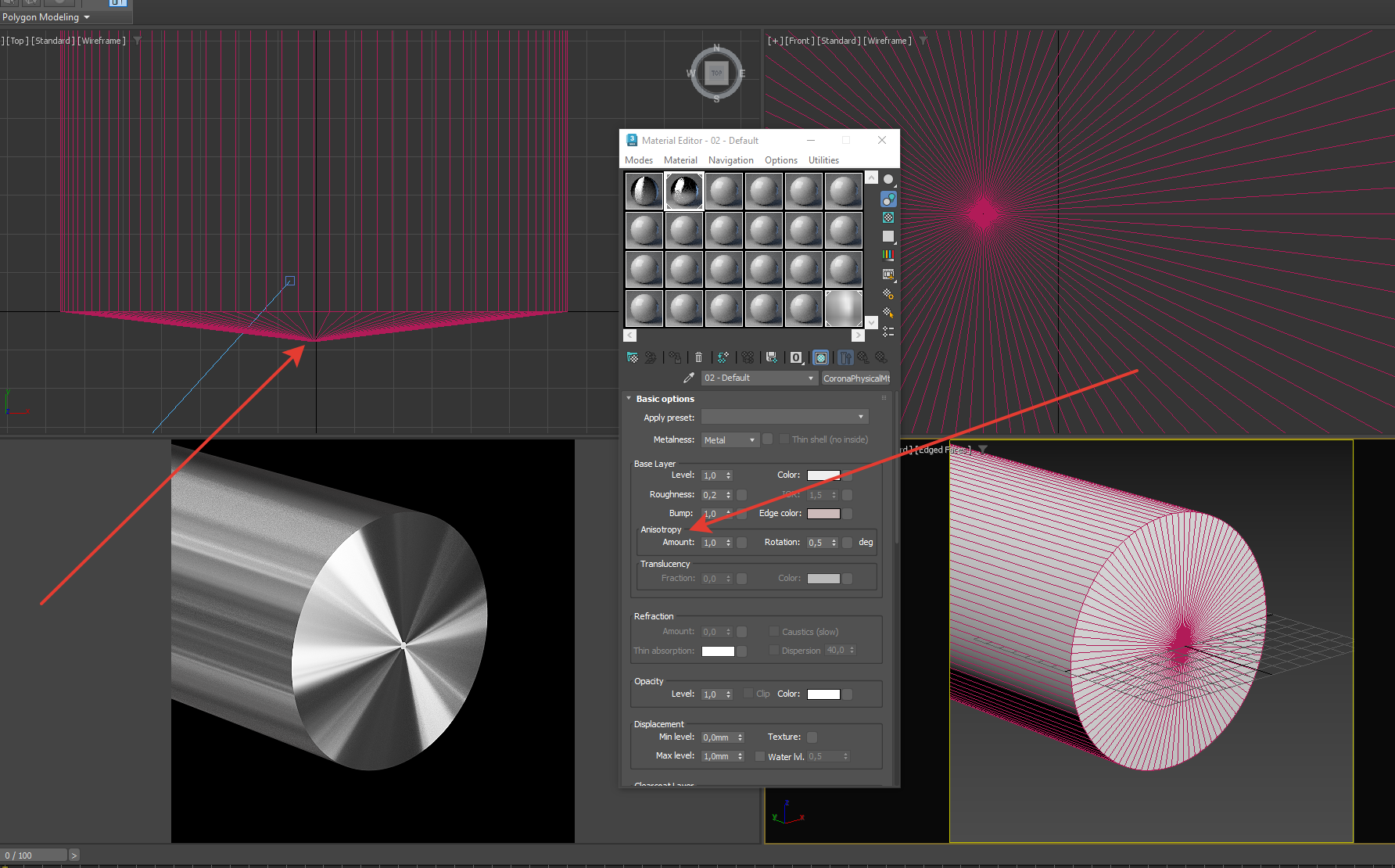
Task: Click the Sample Type sphere icon
Action: pos(888,179)
